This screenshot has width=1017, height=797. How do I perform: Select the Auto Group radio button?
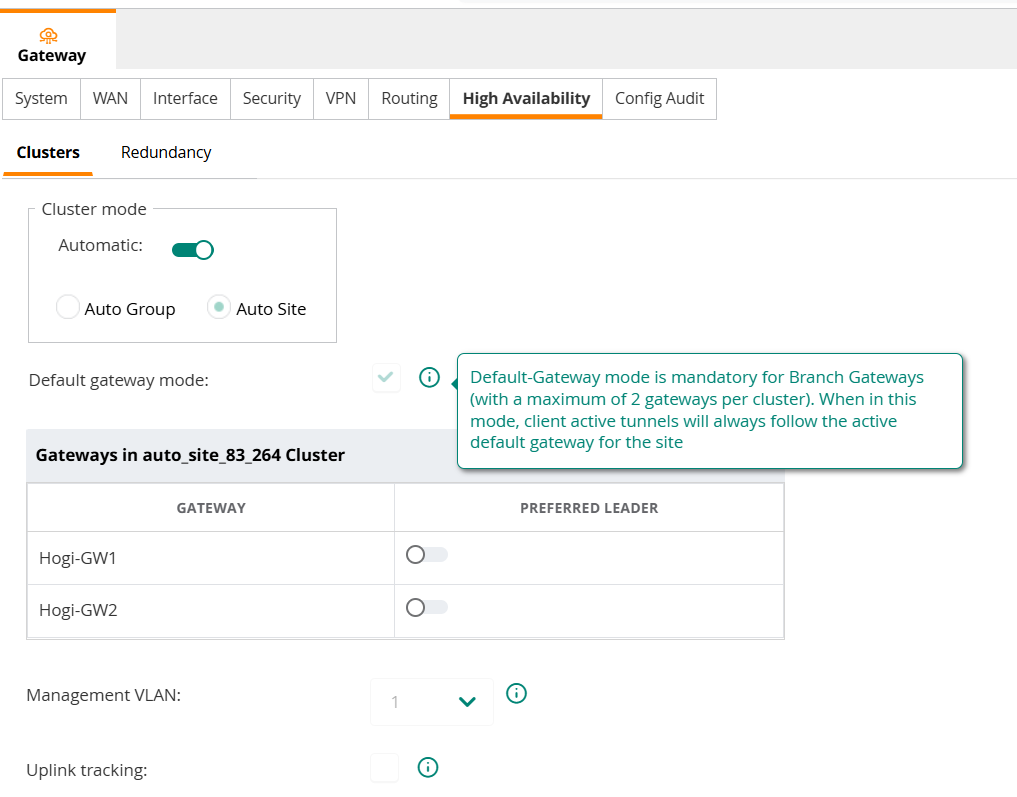click(x=68, y=308)
